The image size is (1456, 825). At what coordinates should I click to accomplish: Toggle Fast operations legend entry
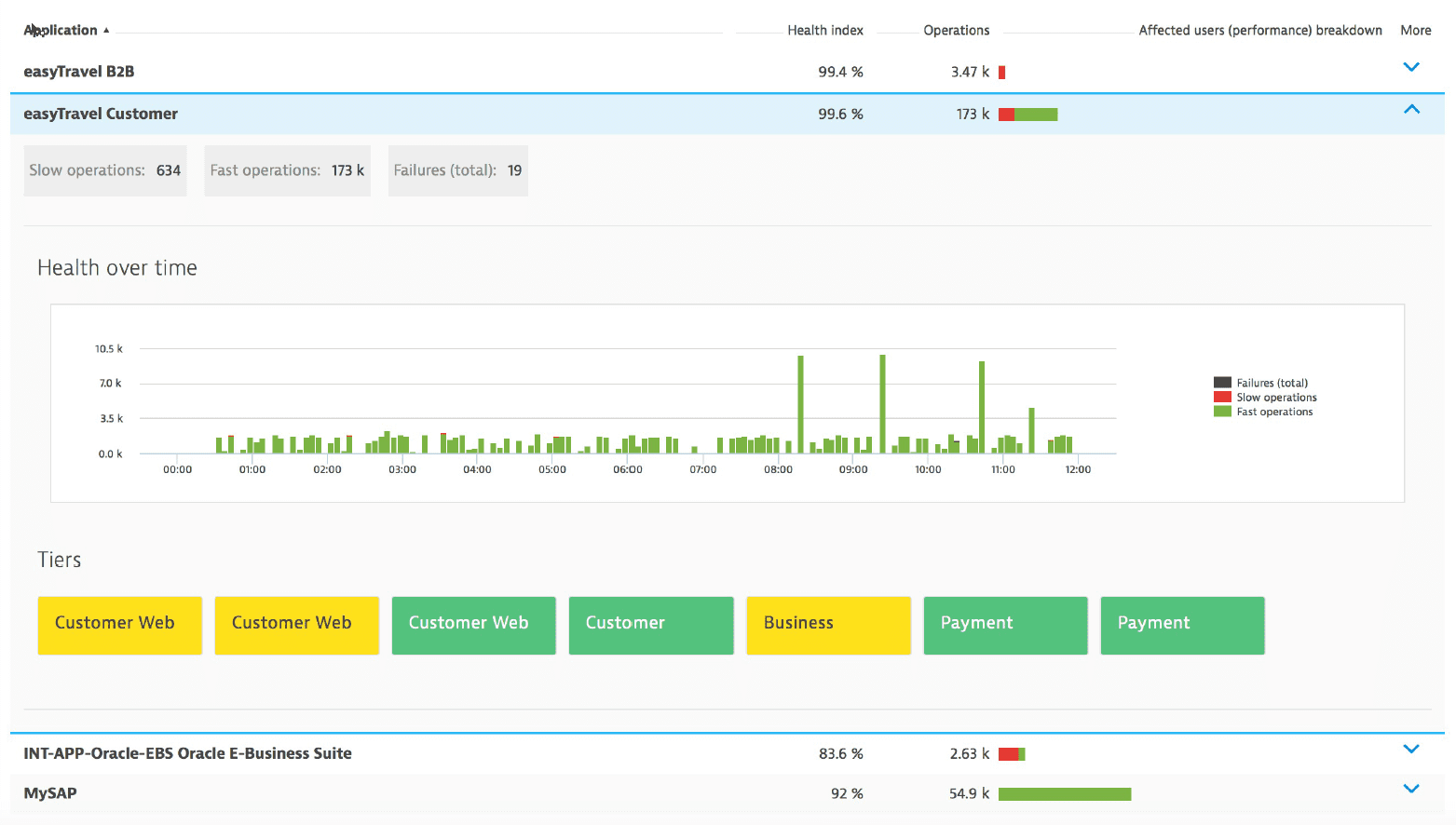(x=1263, y=412)
